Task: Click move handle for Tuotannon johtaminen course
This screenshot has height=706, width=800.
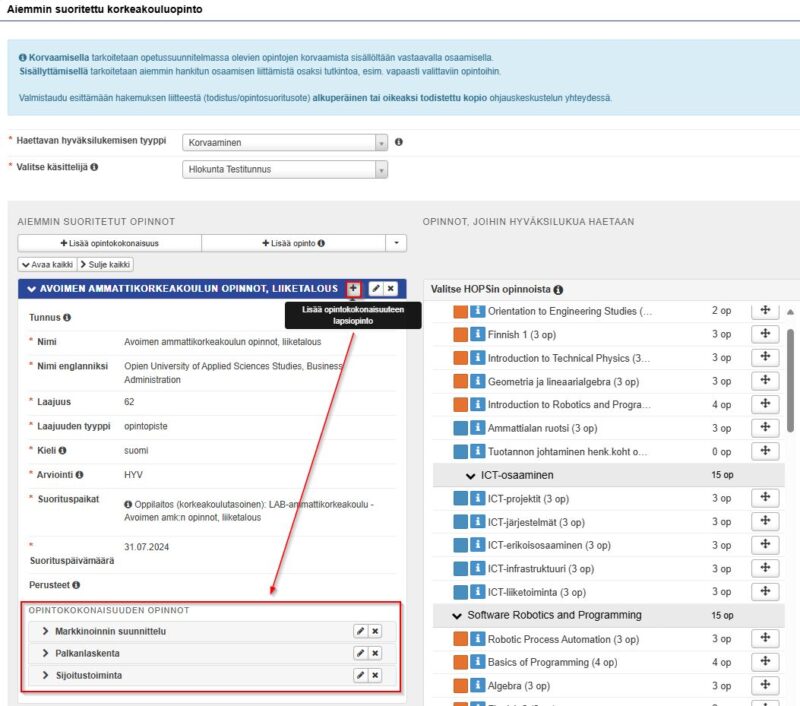Action: point(765,450)
